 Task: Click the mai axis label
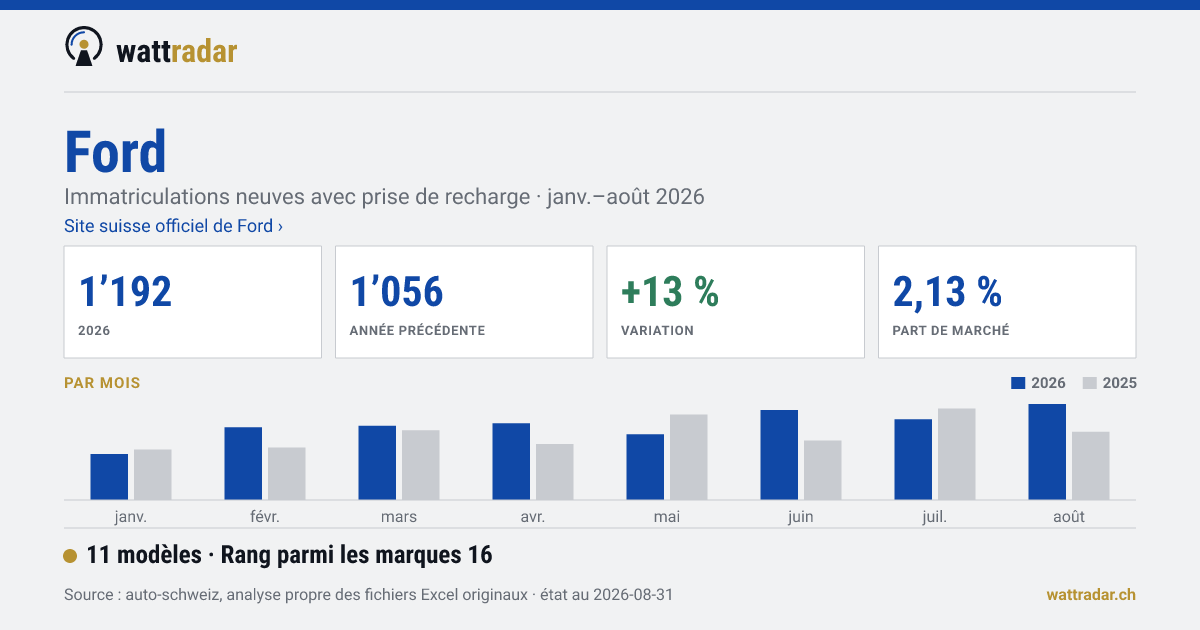[667, 517]
